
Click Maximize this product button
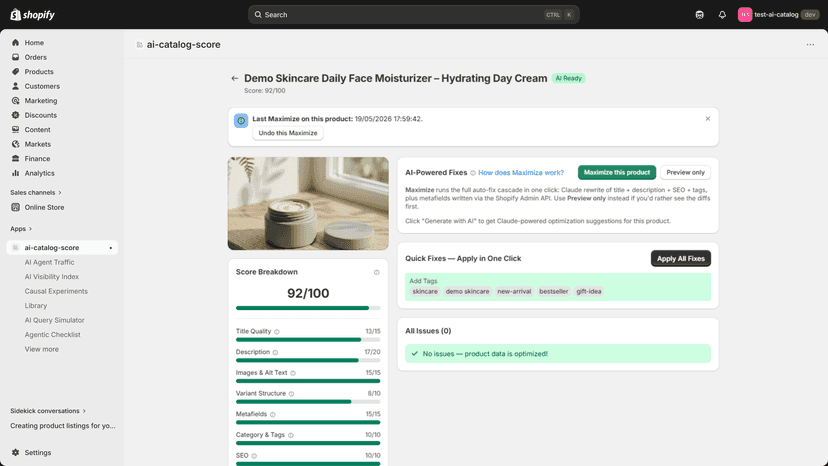(x=617, y=172)
